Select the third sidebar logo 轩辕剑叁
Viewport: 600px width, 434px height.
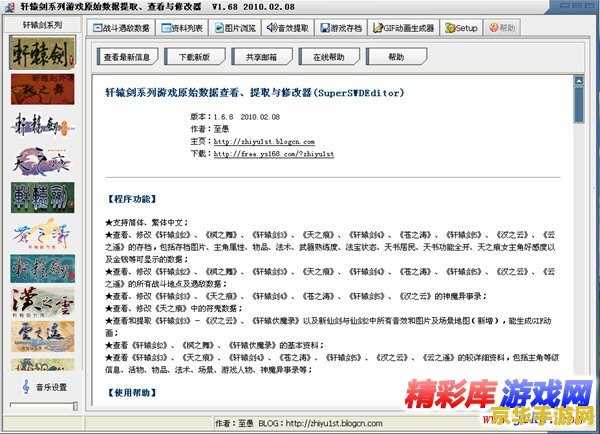42,126
